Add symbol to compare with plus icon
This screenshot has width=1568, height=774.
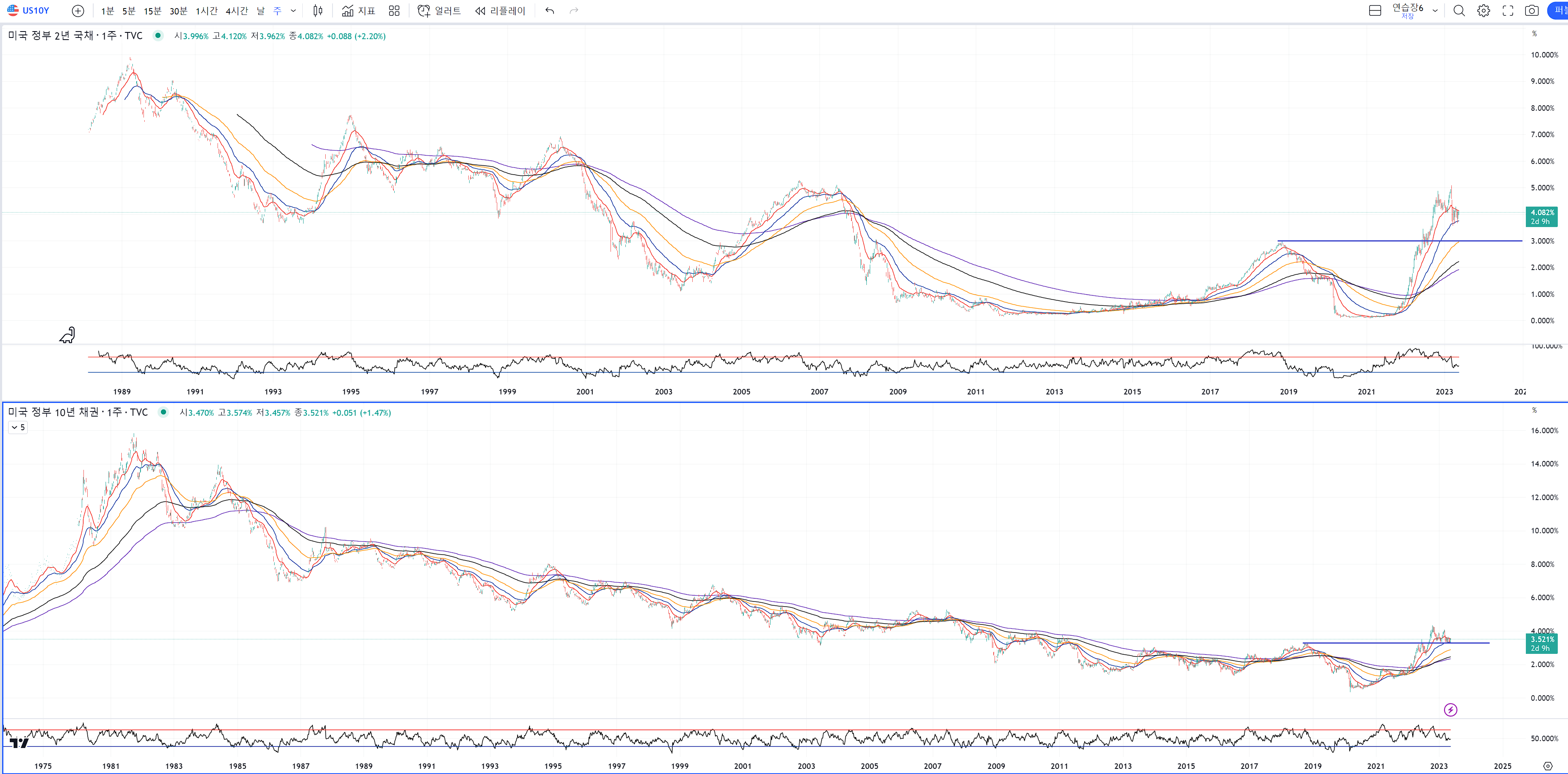(78, 10)
